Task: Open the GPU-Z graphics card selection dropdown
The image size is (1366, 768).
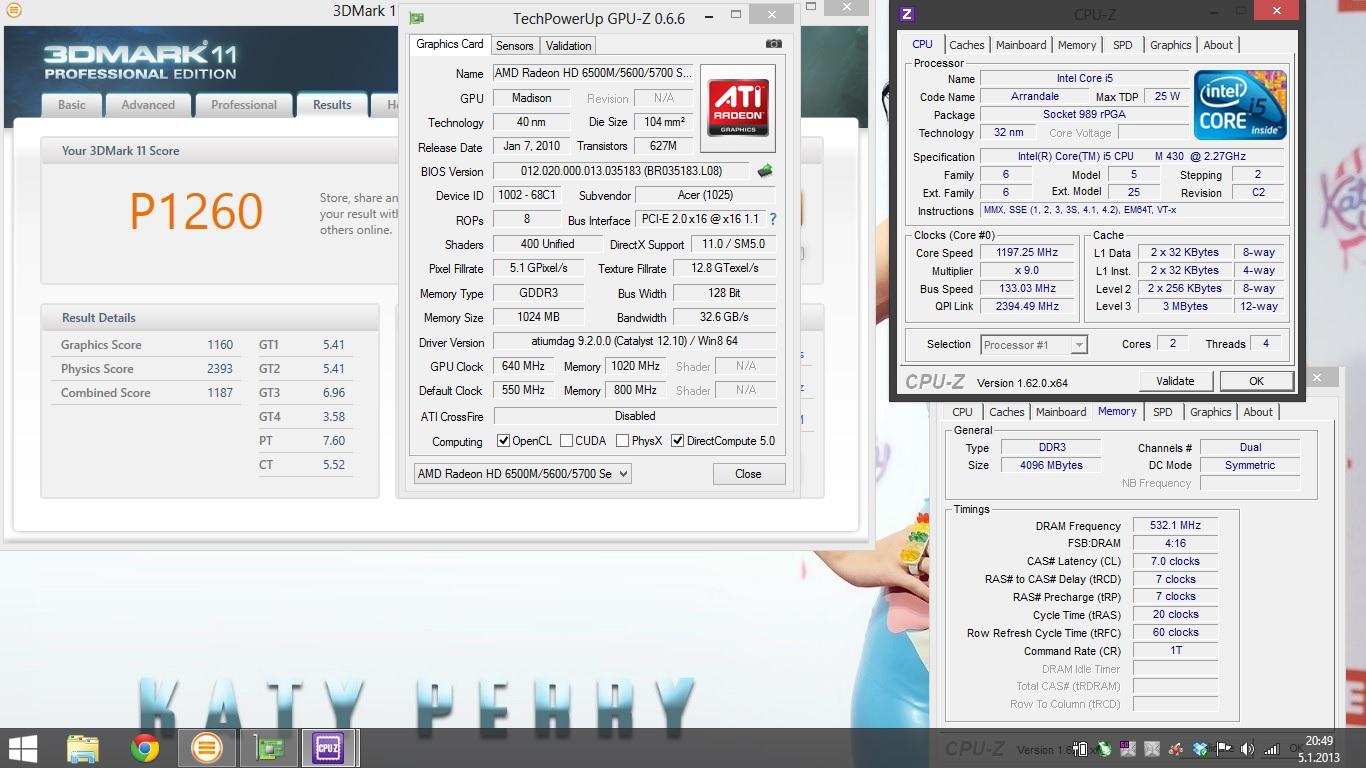Action: click(523, 474)
